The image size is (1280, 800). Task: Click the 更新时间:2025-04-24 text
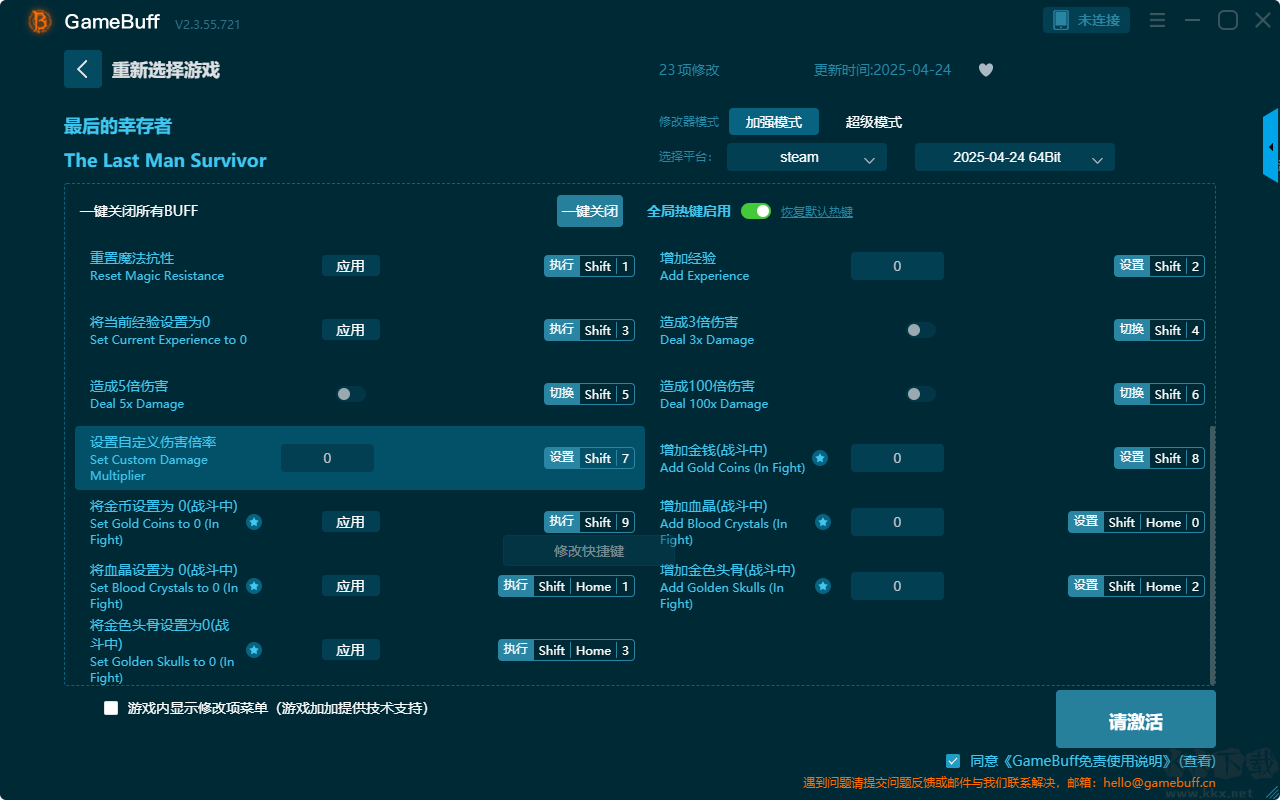point(882,70)
